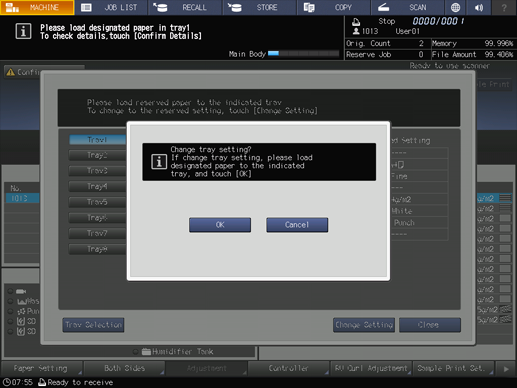Select Tray1 in the tray list
Image resolution: width=517 pixels, height=388 pixels.
tap(97, 140)
